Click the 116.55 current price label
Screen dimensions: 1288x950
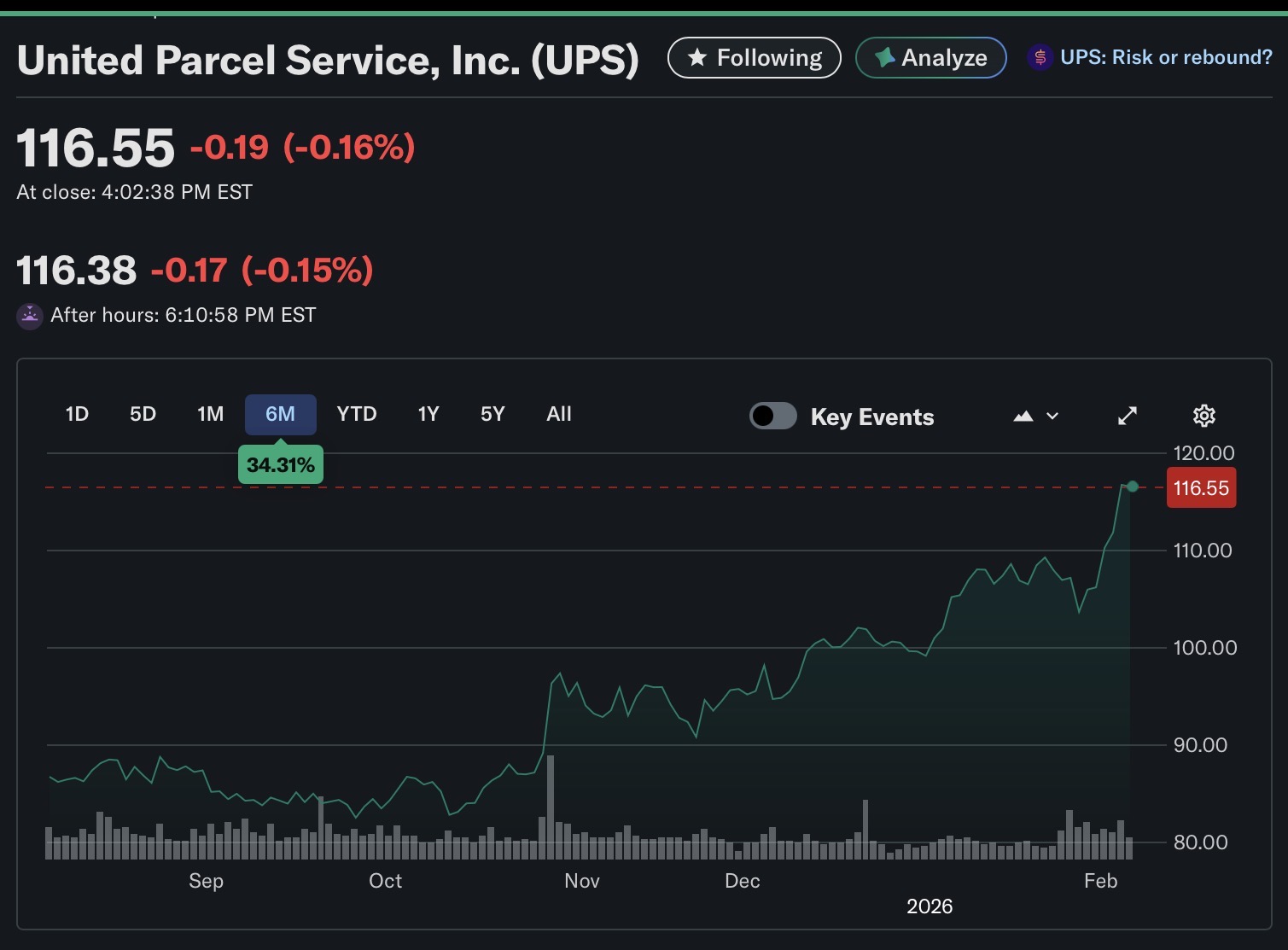tap(1201, 488)
